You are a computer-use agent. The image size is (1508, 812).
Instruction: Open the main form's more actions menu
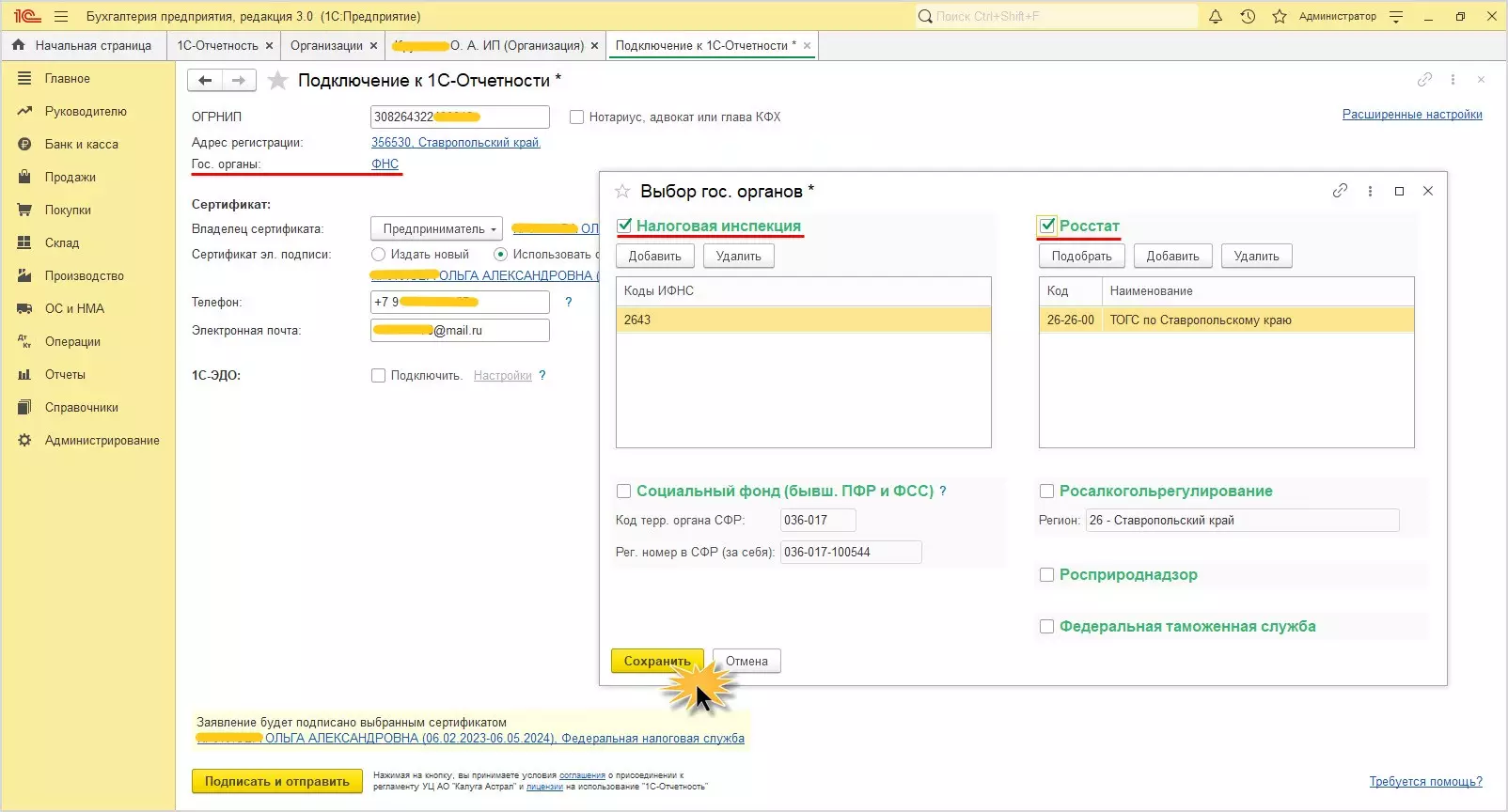click(1453, 80)
